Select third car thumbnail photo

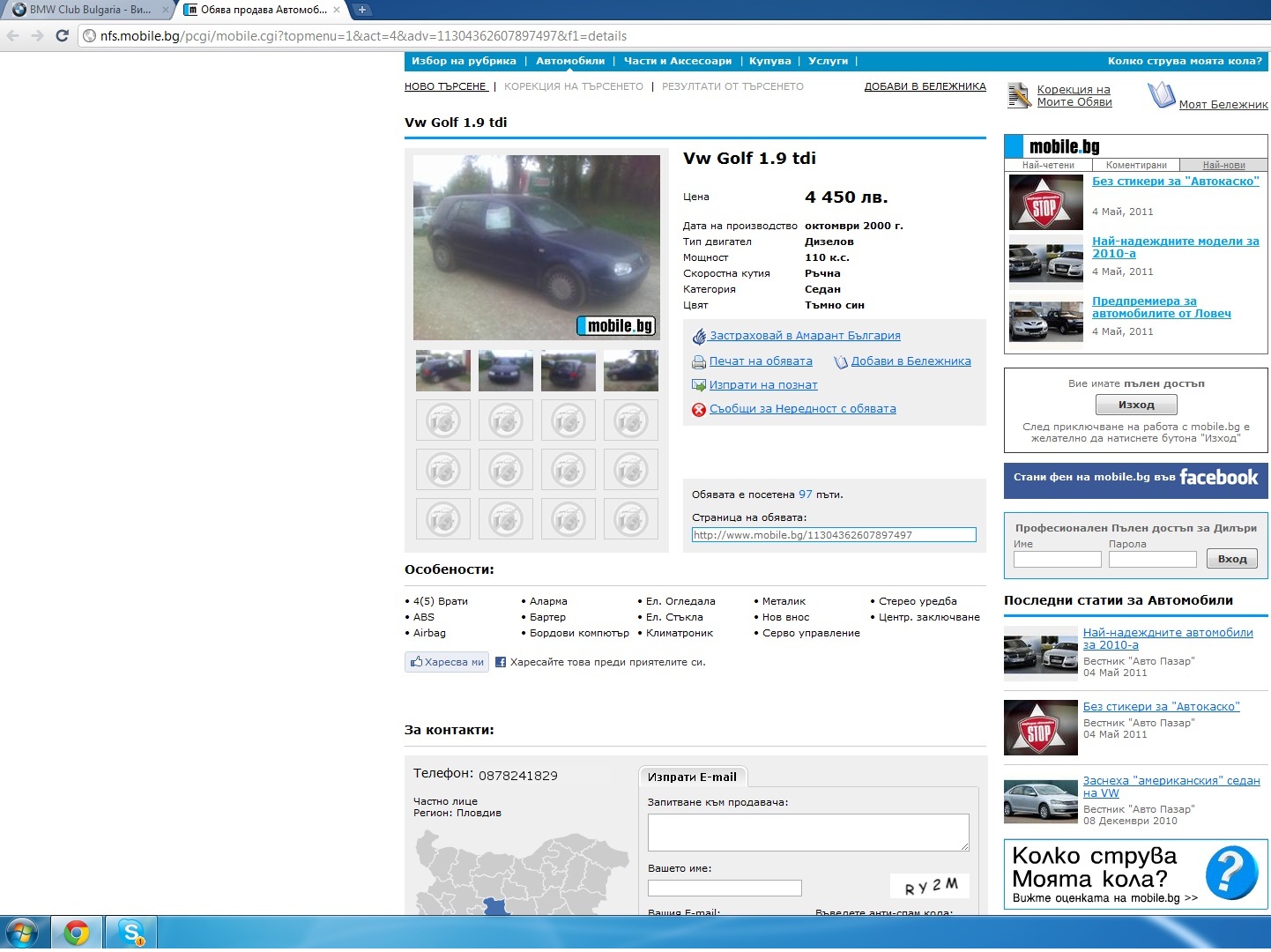pyautogui.click(x=569, y=370)
